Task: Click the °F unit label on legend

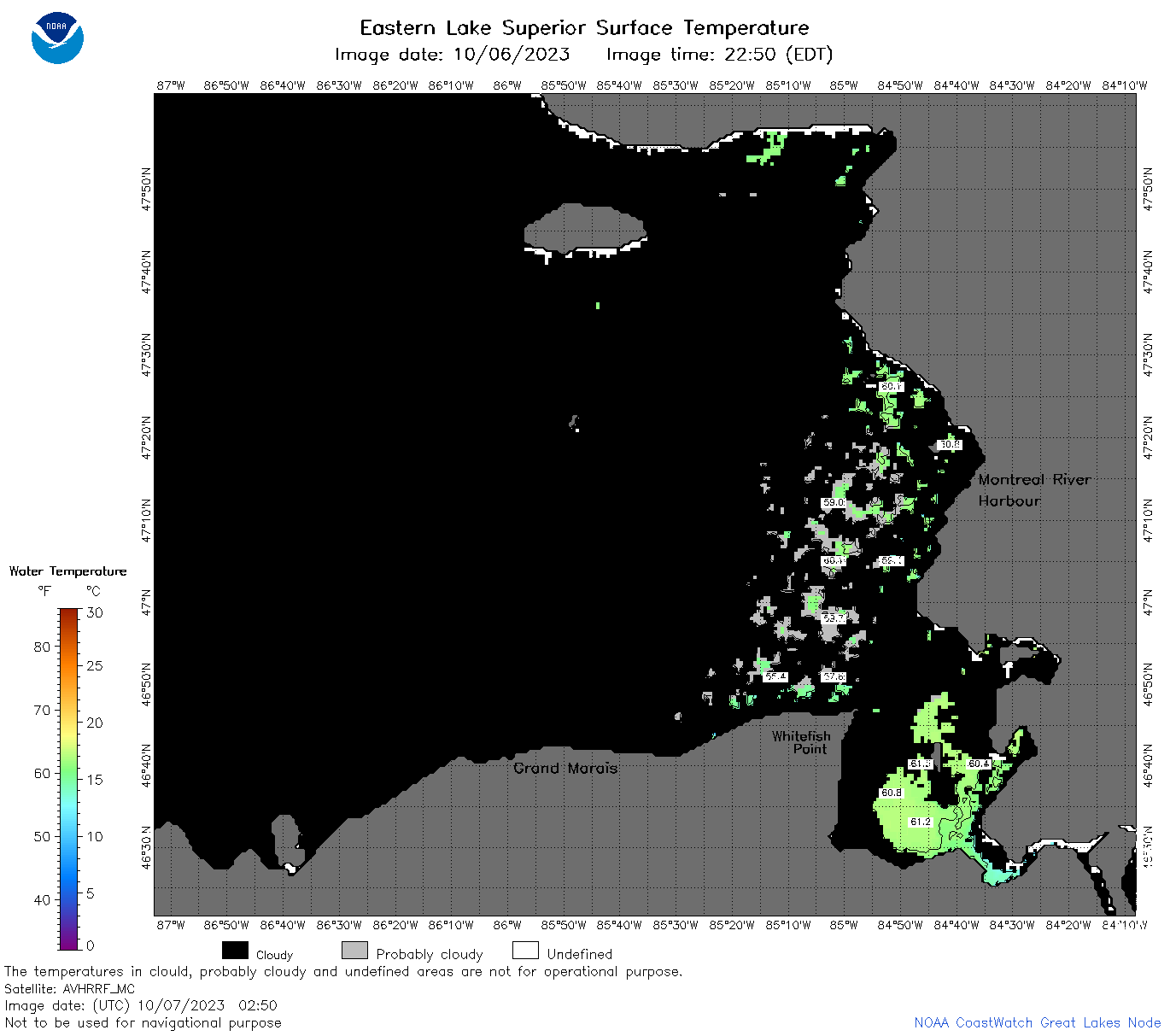Action: click(44, 591)
